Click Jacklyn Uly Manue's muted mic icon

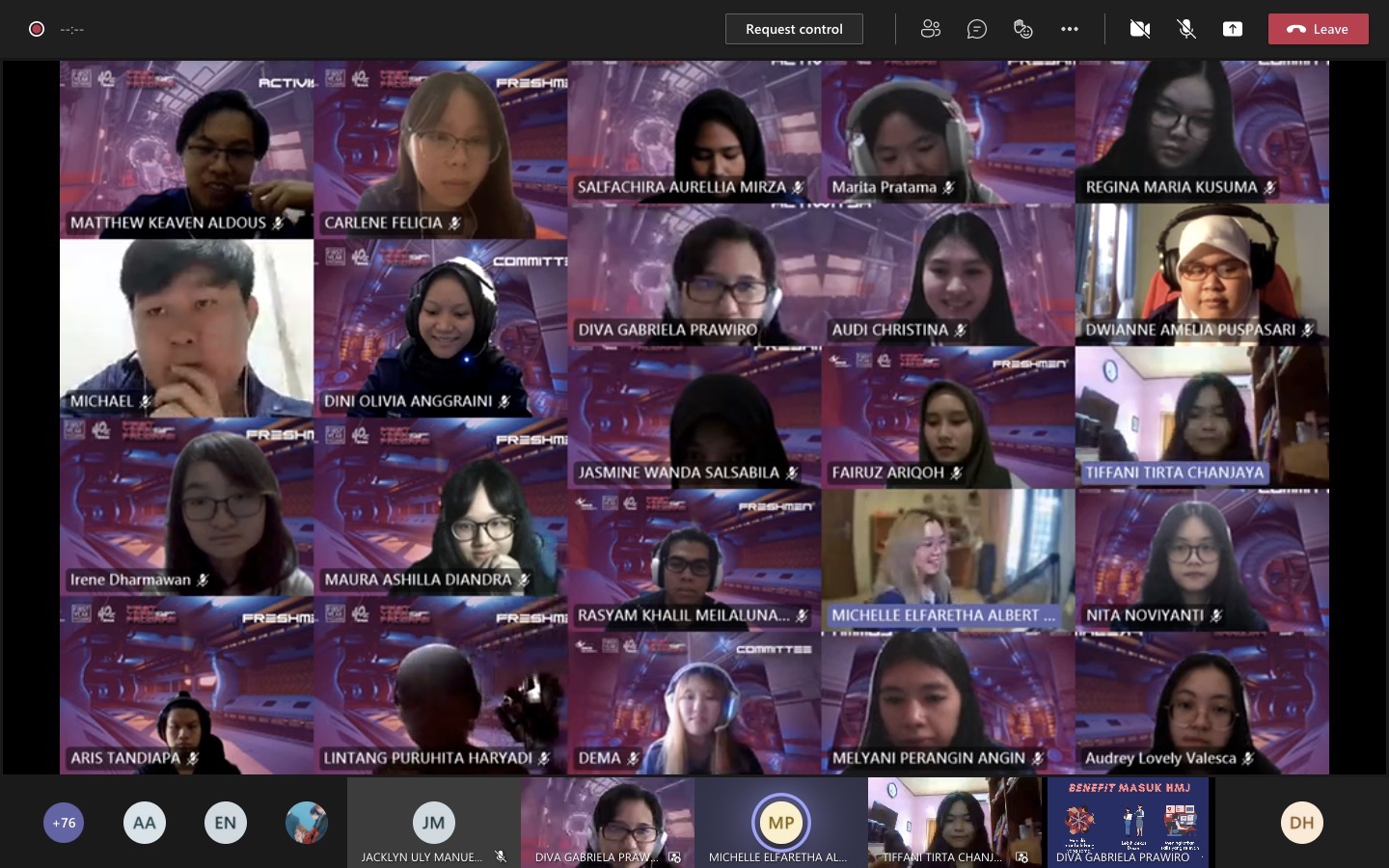pyautogui.click(x=501, y=856)
